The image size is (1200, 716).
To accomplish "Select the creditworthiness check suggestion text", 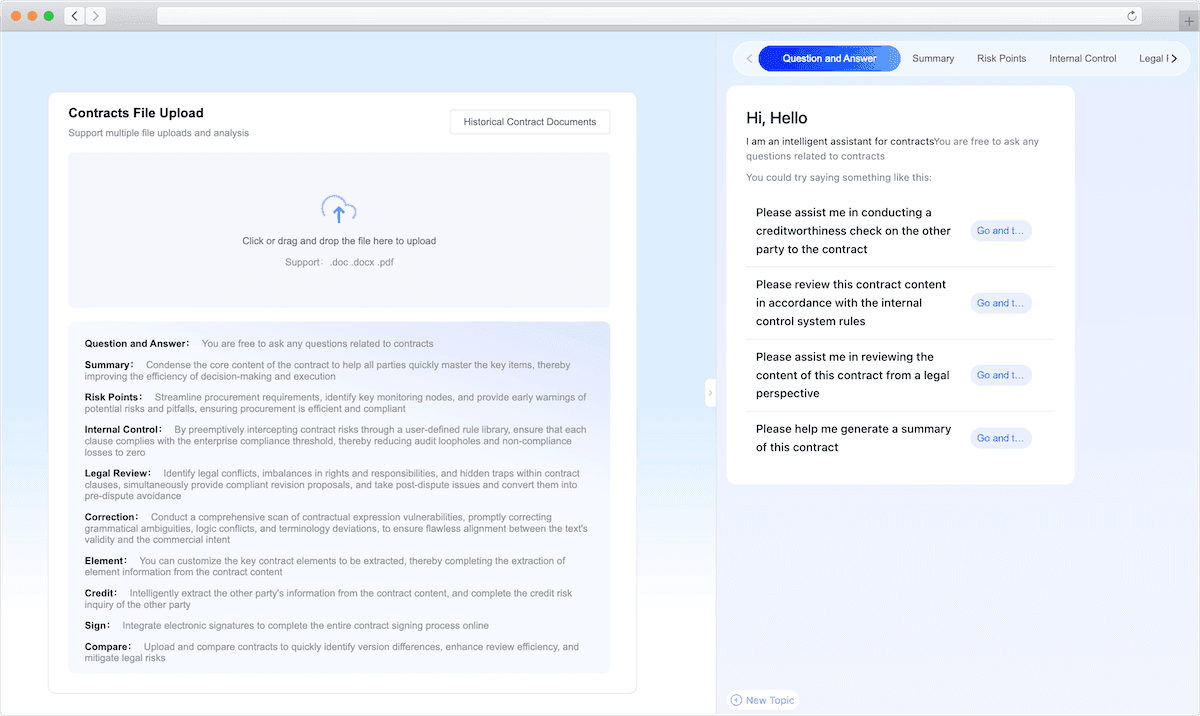I will pos(853,231).
